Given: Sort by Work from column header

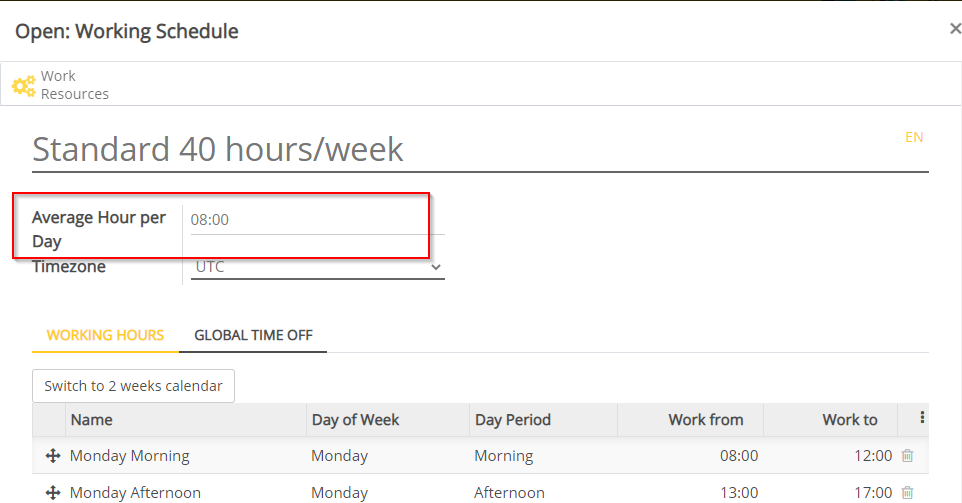Looking at the screenshot, I should 705,420.
